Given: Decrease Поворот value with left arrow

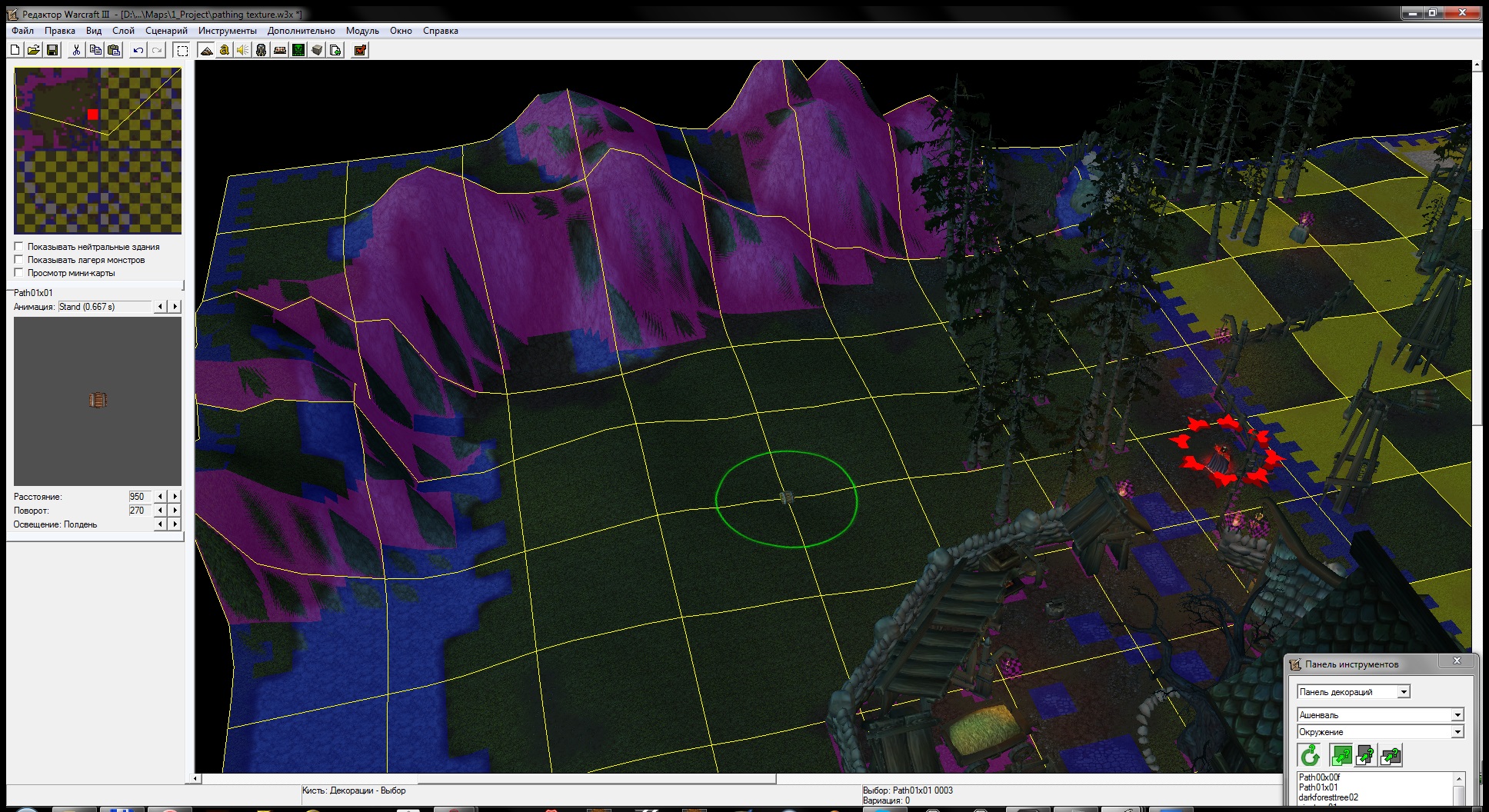Looking at the screenshot, I should (x=160, y=511).
